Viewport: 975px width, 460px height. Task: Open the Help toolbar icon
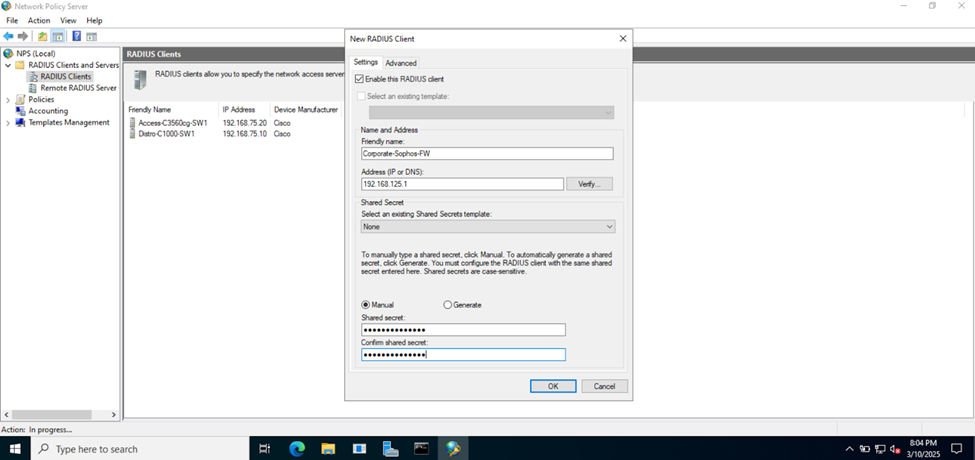tap(77, 36)
